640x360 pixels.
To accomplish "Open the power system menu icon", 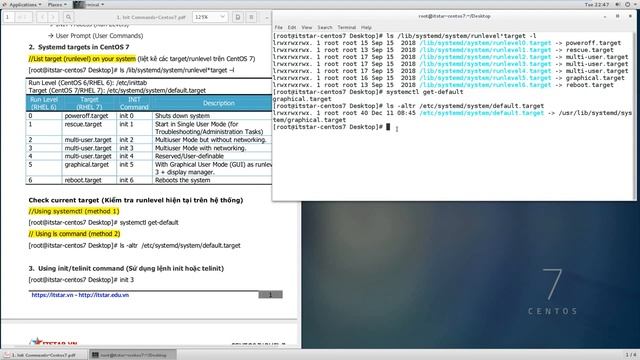I will click(628, 4).
